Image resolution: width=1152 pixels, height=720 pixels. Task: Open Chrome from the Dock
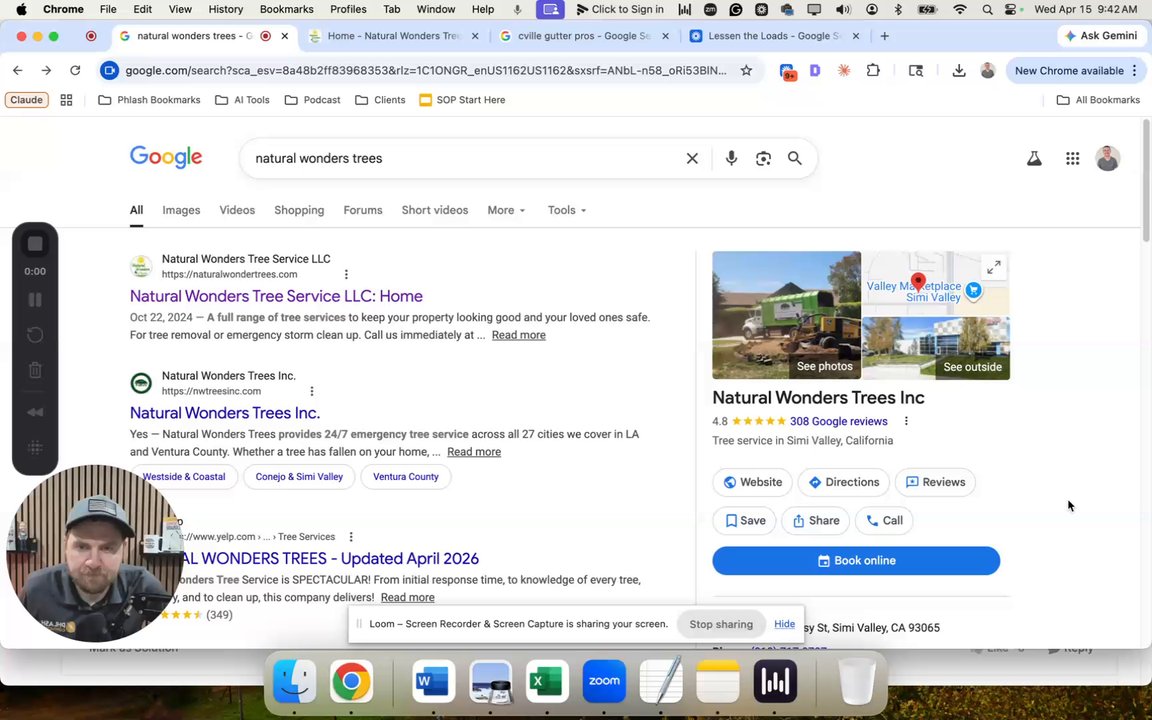[x=351, y=682]
